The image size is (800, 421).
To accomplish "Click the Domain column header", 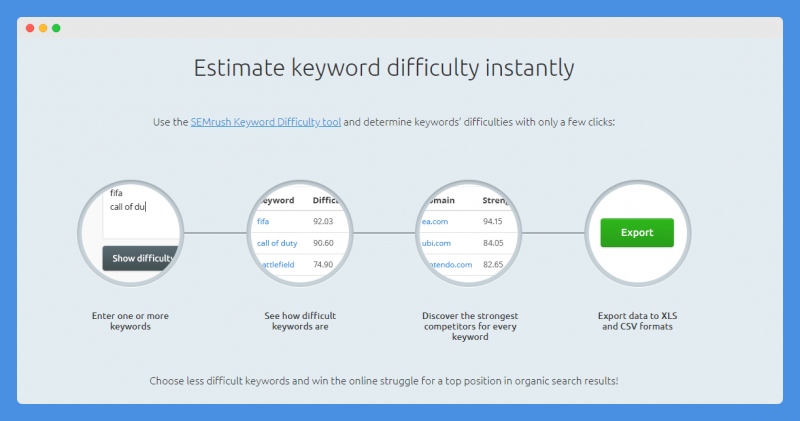I will click(x=440, y=201).
